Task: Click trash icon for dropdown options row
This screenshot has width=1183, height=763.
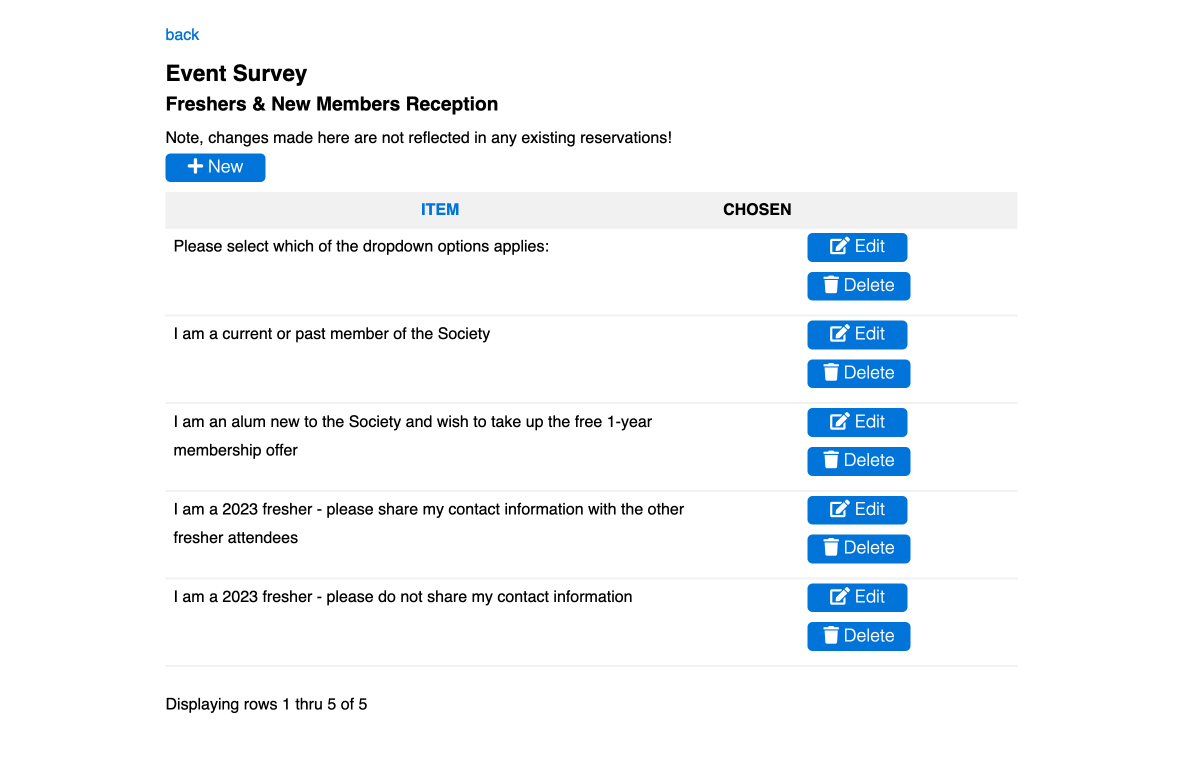Action: coord(831,285)
